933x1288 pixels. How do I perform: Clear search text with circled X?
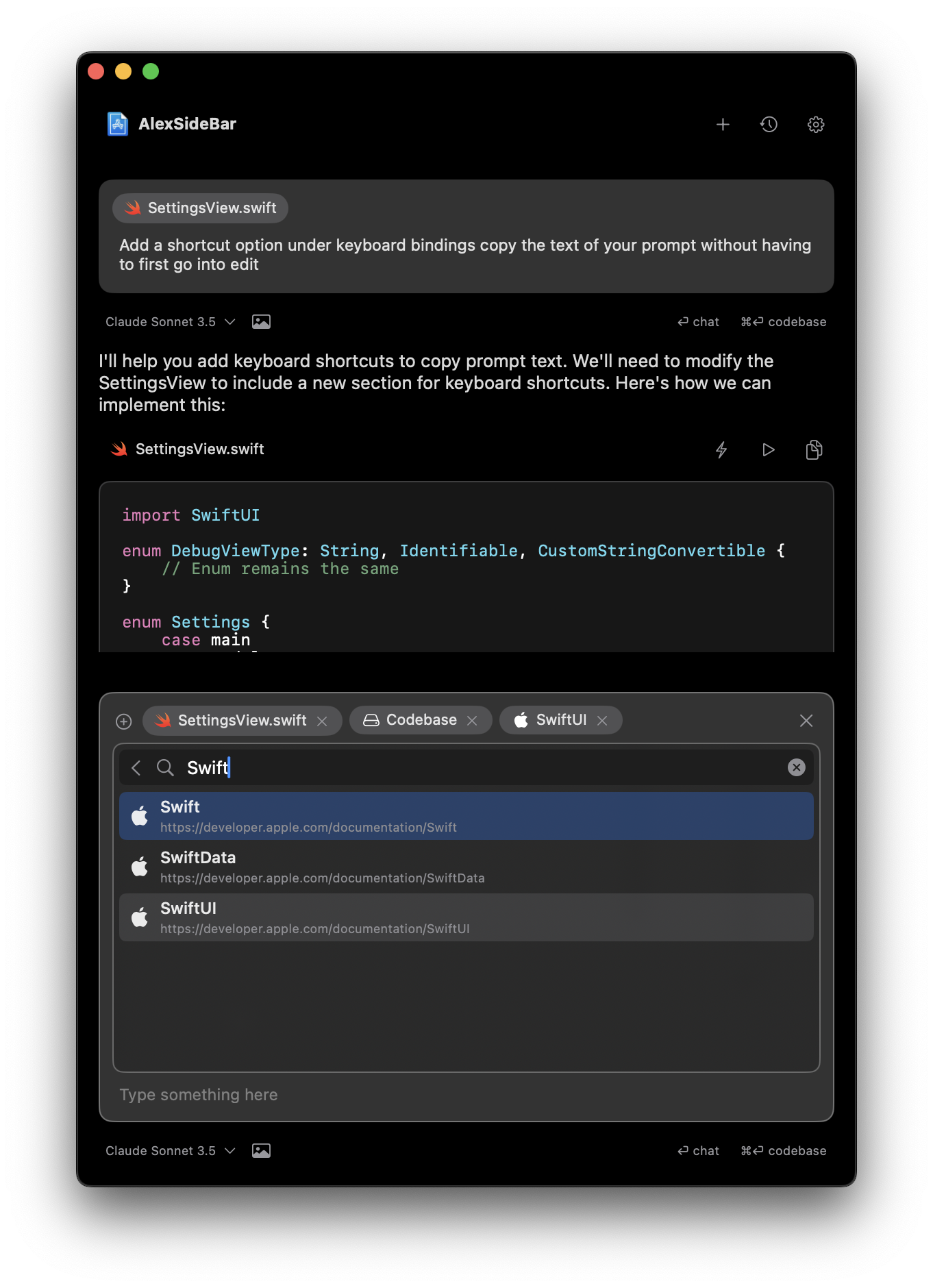(796, 768)
